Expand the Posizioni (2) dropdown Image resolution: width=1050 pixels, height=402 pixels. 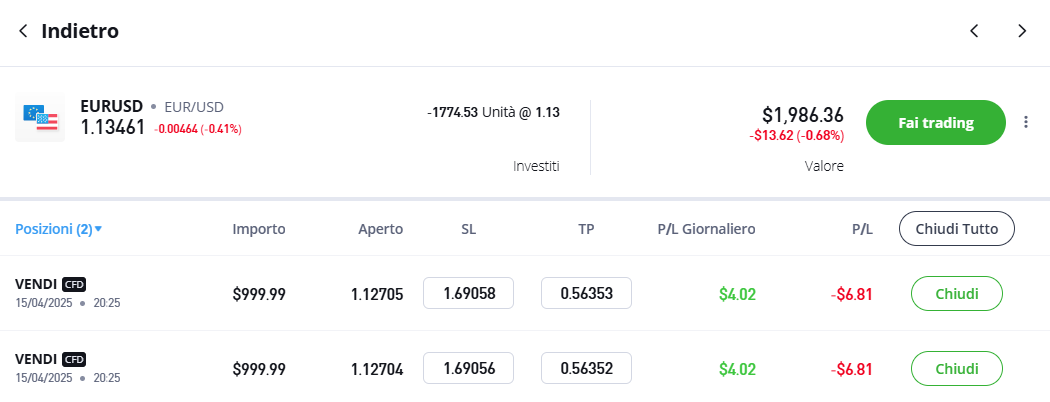pos(58,229)
